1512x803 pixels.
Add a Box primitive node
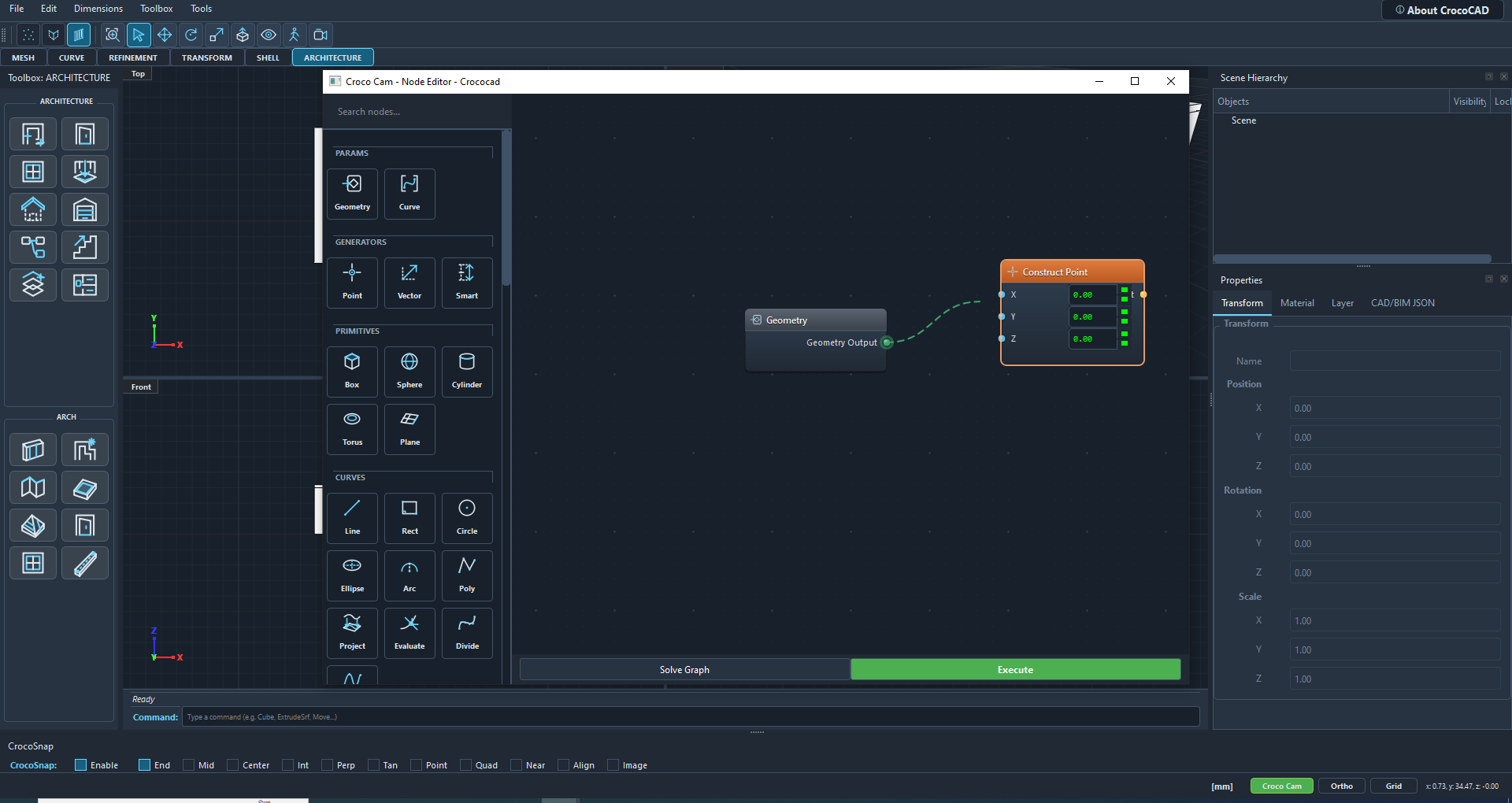(352, 372)
